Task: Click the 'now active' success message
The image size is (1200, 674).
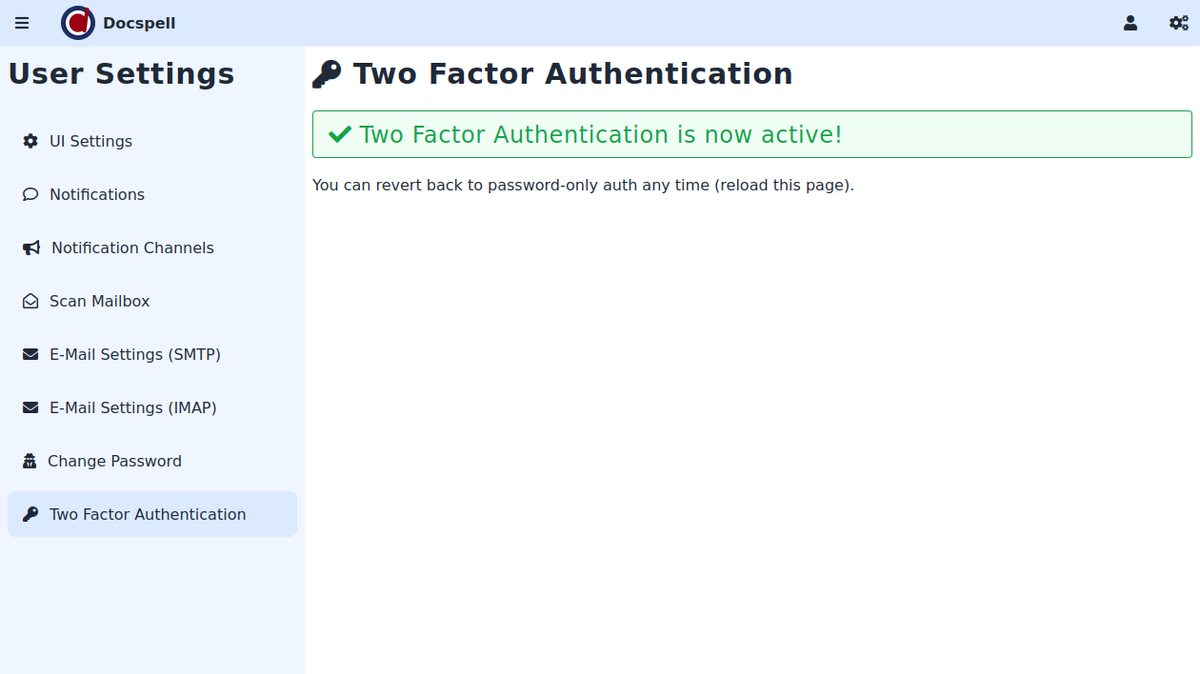Action: click(x=600, y=134)
